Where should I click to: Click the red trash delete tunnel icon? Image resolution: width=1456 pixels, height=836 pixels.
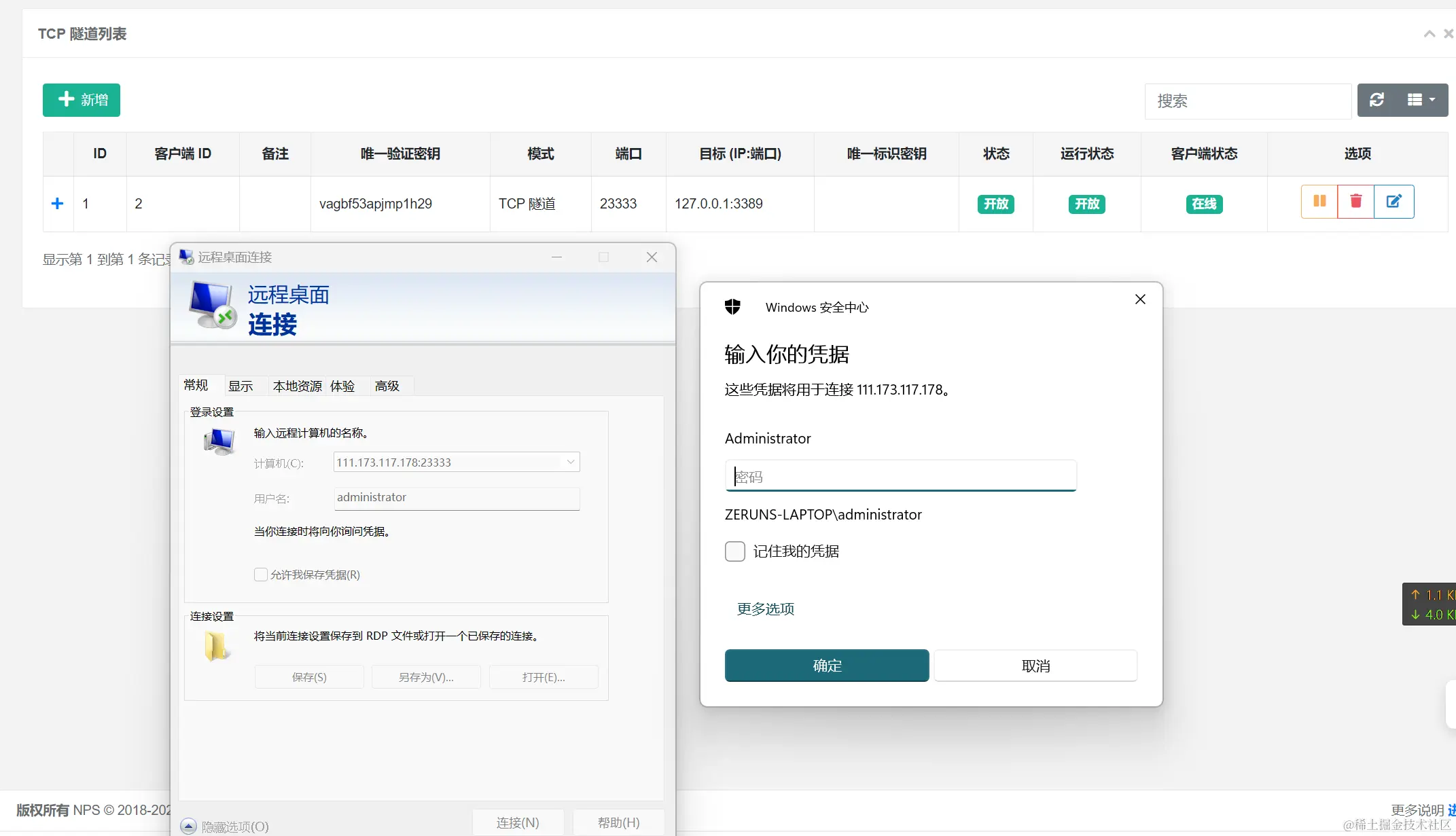point(1355,202)
